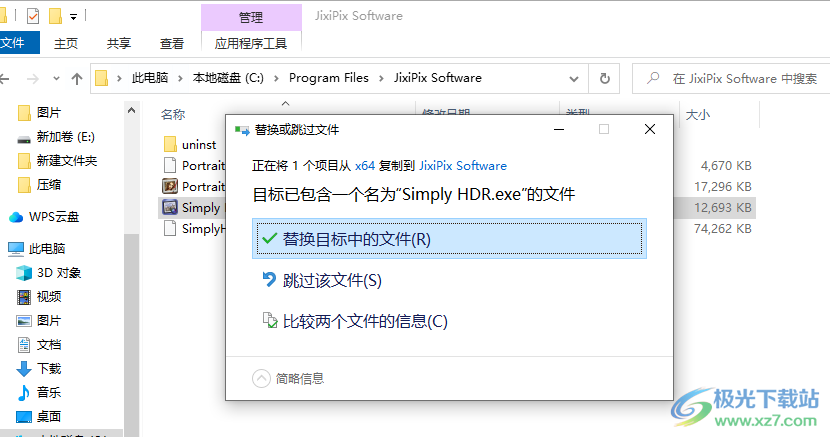The image size is (830, 437).
Task: Open the x64 source folder link
Action: 365,166
